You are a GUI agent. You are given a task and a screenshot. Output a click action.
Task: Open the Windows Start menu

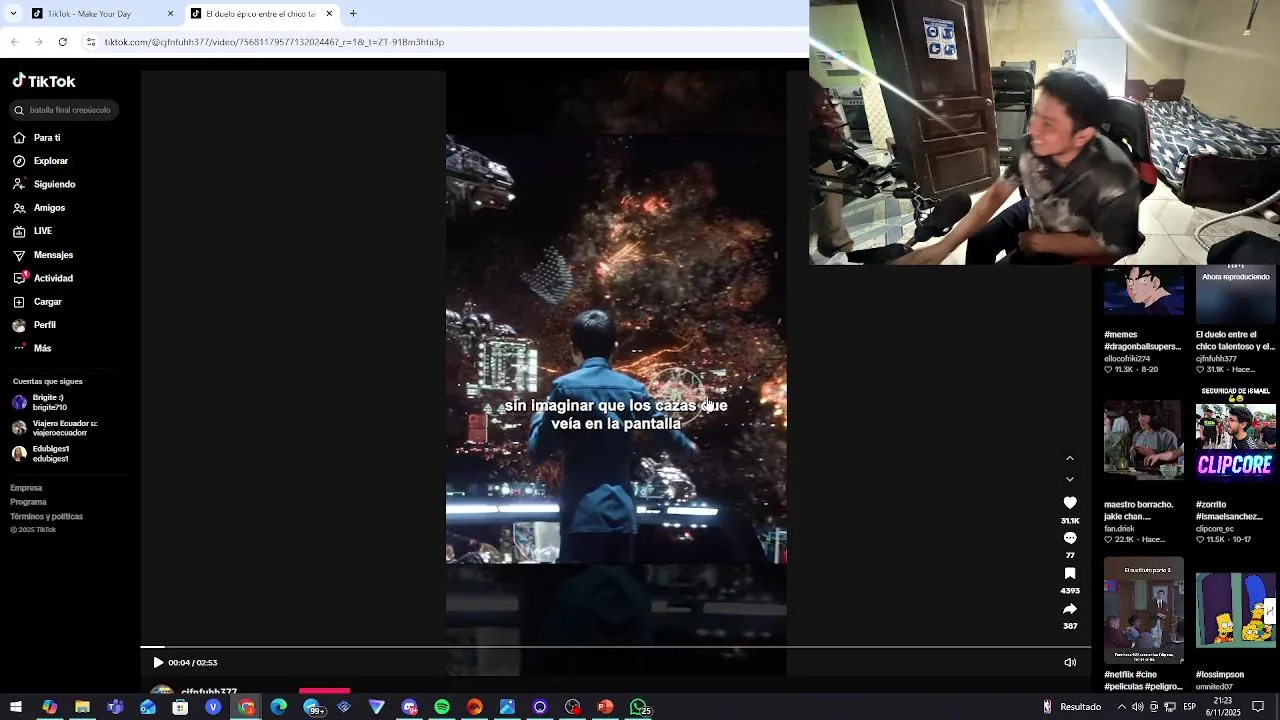tap(16, 707)
